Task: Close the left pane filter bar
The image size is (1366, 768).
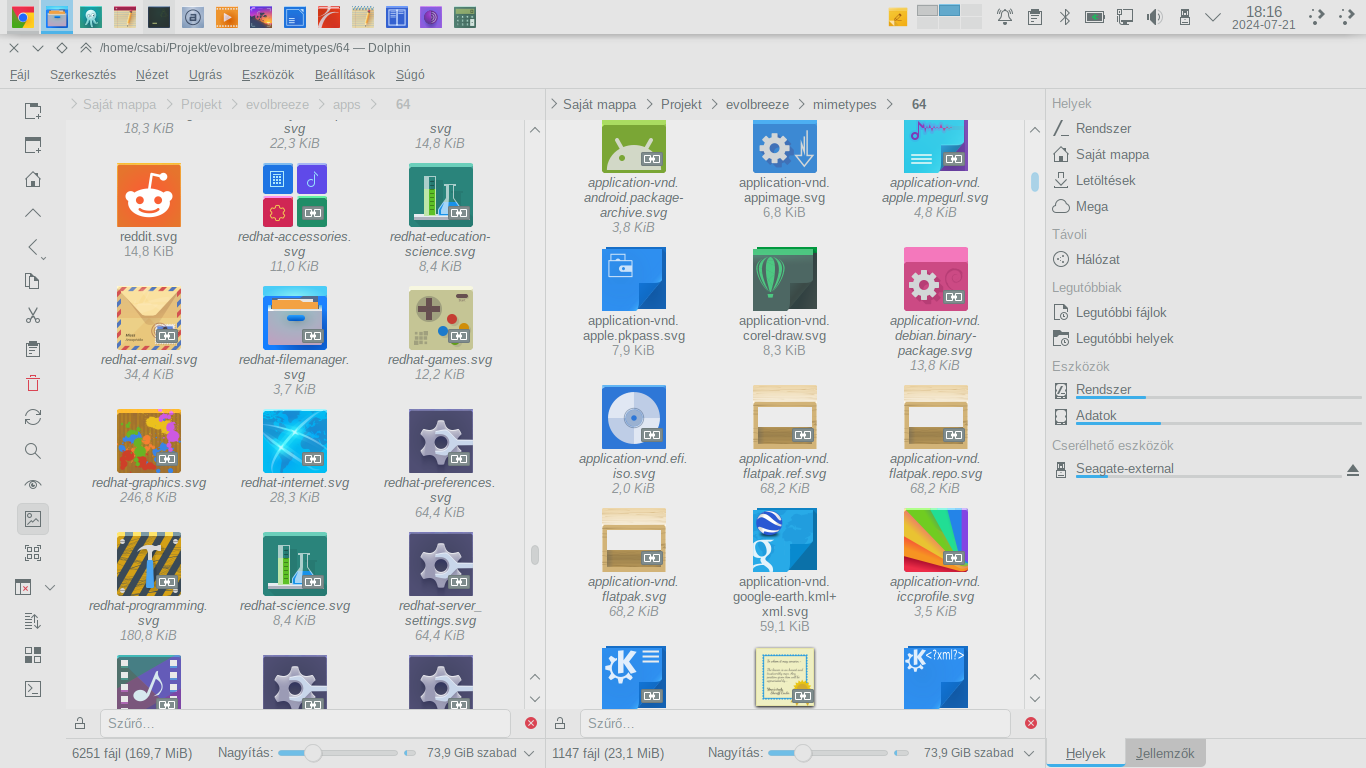Action: tap(530, 723)
